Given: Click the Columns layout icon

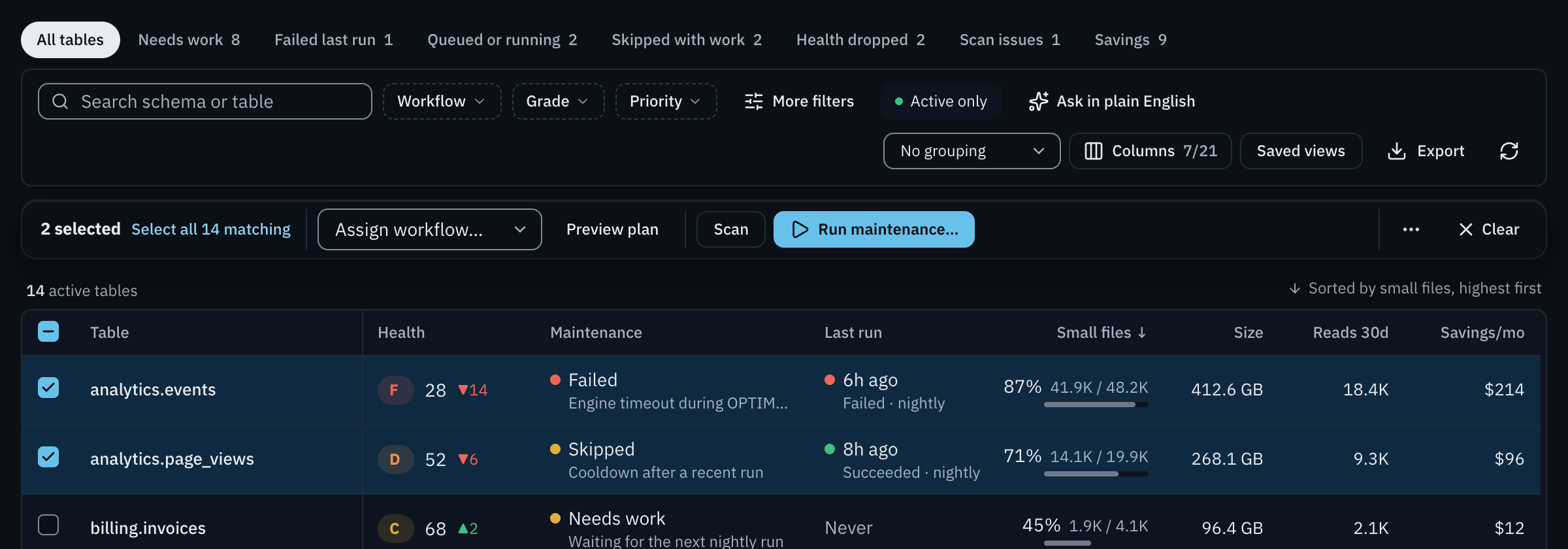Looking at the screenshot, I should (x=1094, y=151).
